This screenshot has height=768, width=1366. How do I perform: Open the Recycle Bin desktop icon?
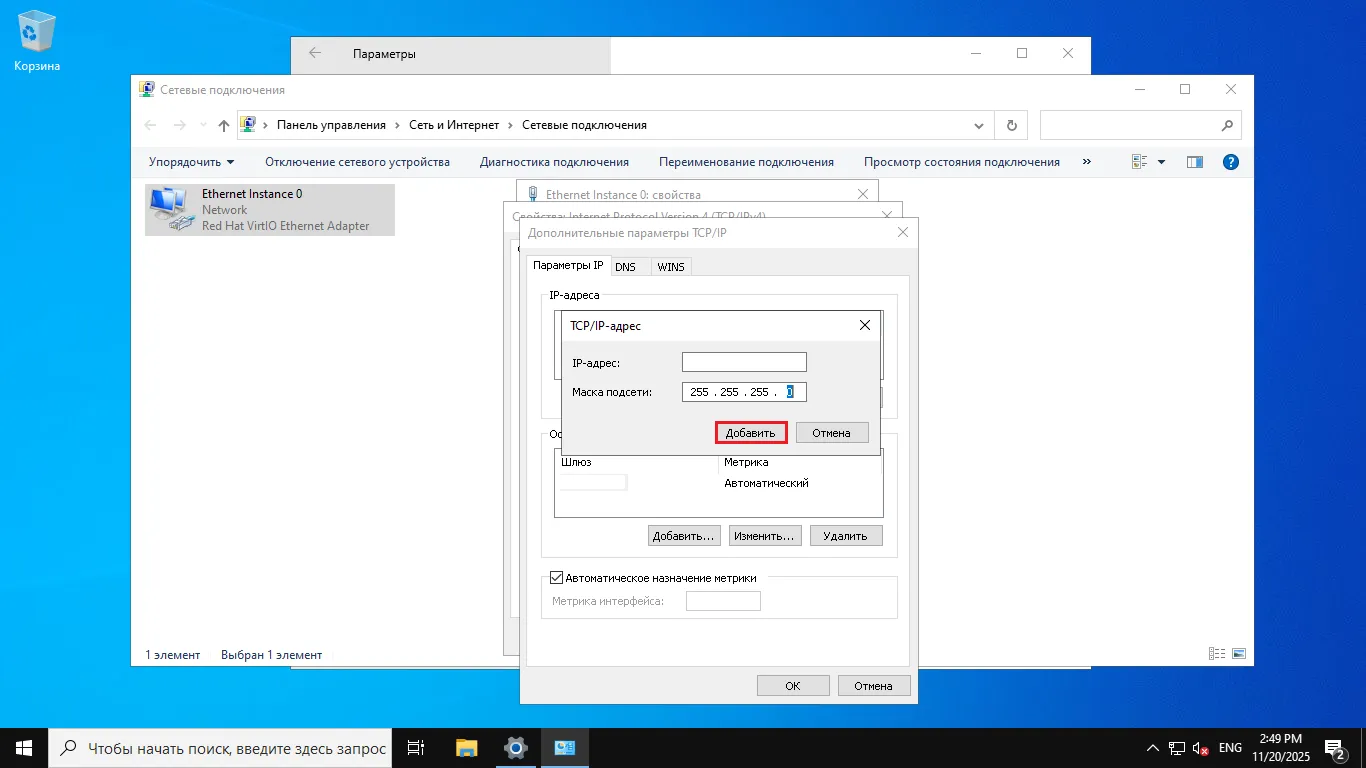37,40
